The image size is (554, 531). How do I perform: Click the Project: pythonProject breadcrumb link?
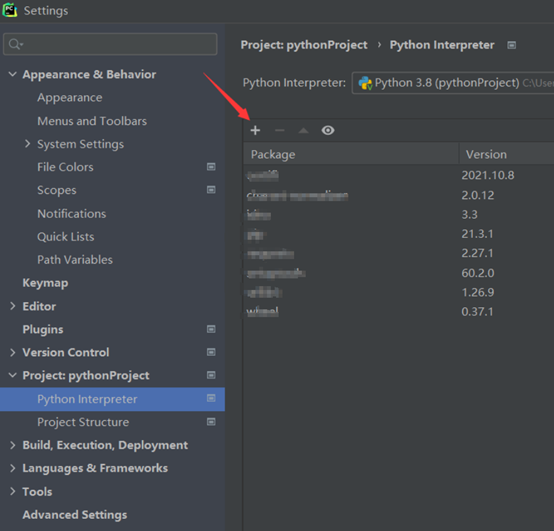point(304,45)
